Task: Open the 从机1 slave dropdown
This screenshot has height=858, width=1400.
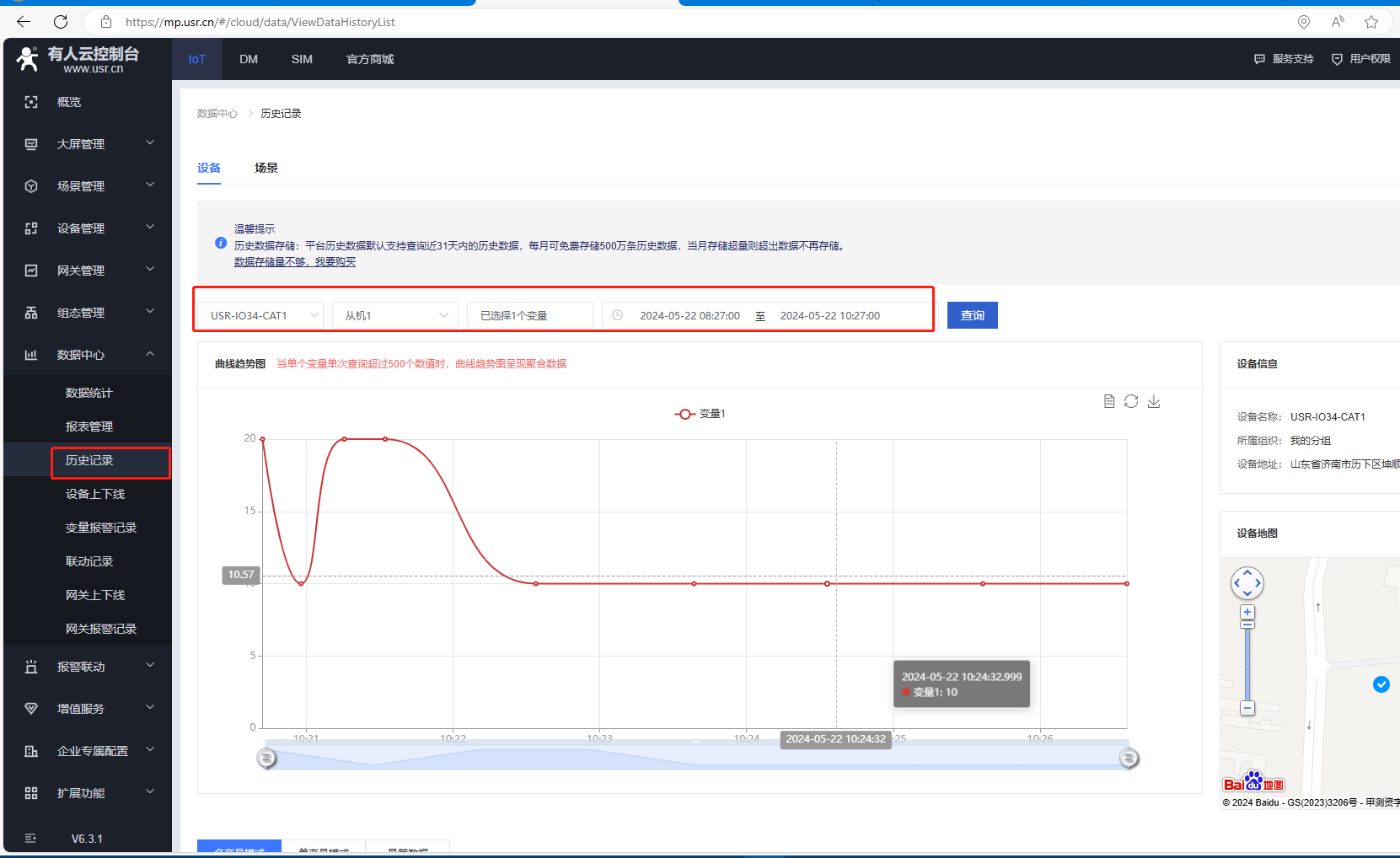Action: click(x=394, y=315)
